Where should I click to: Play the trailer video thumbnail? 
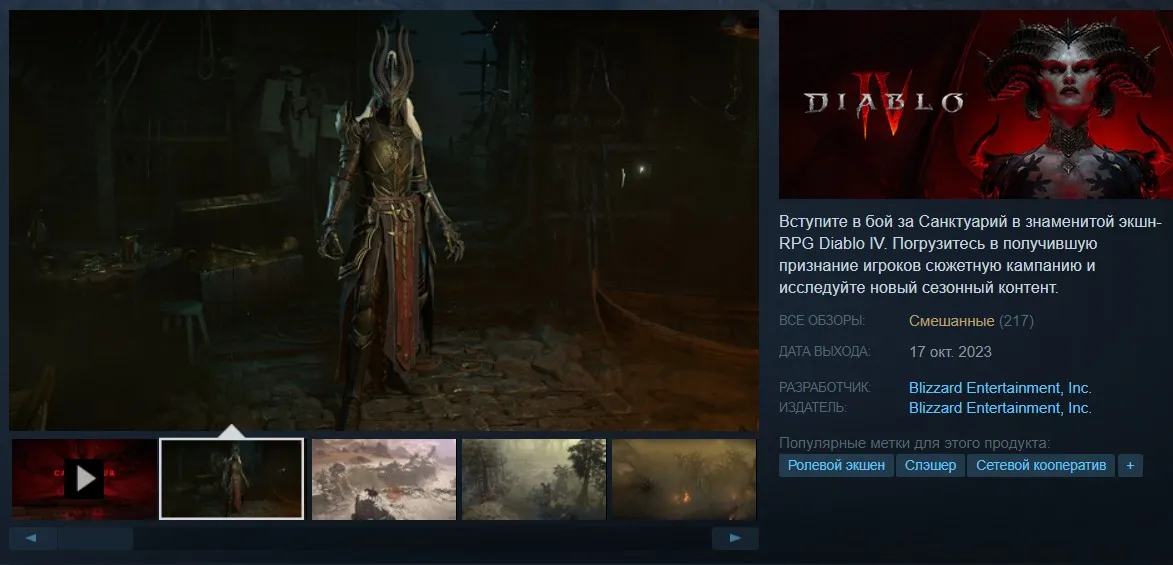85,479
